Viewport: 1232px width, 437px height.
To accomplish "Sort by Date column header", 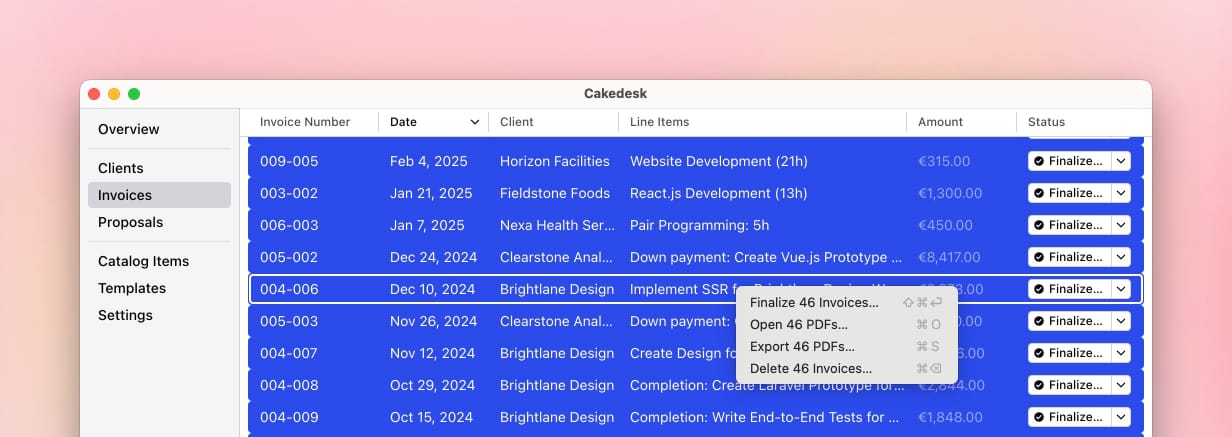I will 403,122.
